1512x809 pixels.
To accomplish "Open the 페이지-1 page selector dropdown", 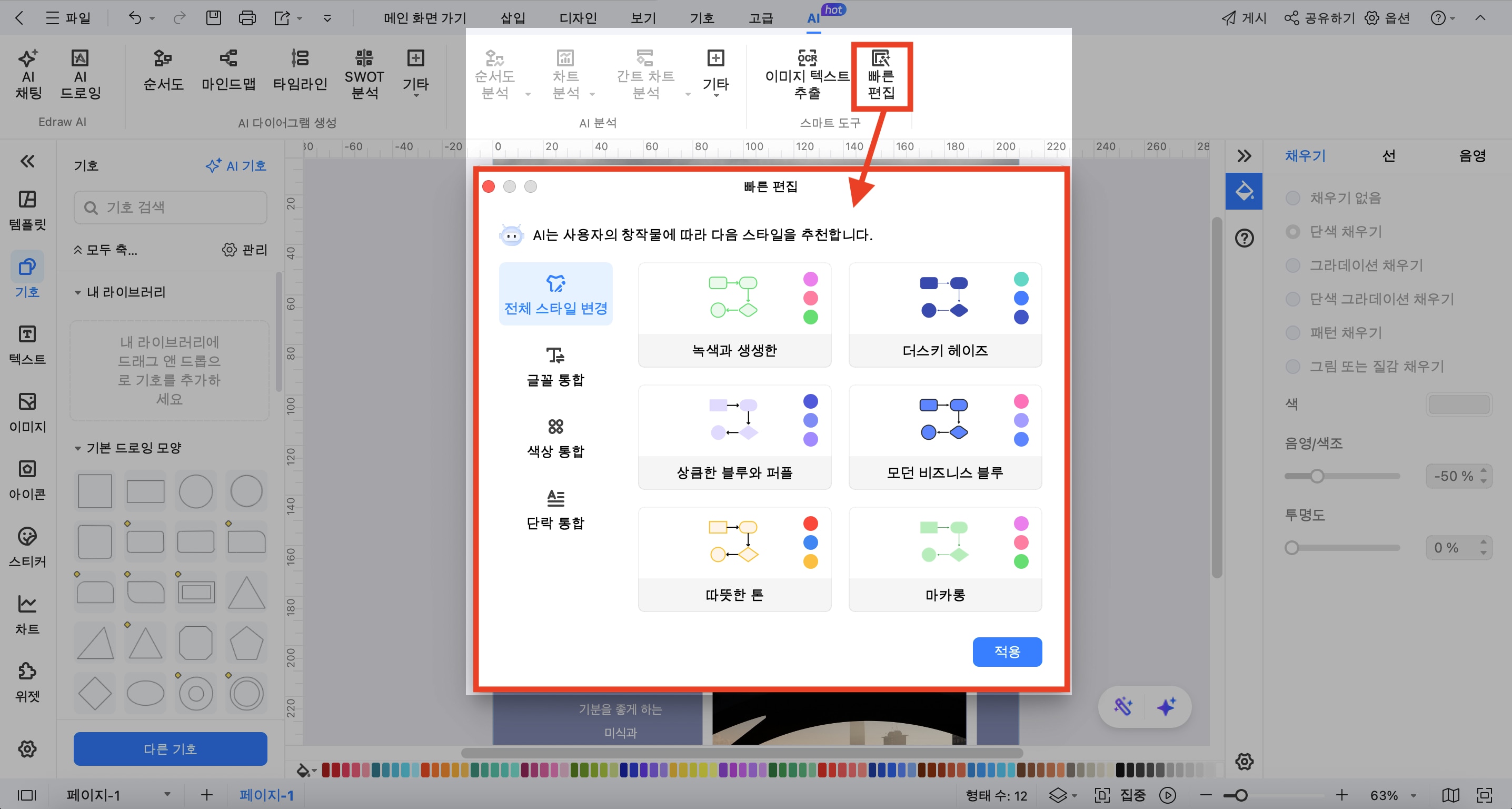I will click(x=167, y=795).
